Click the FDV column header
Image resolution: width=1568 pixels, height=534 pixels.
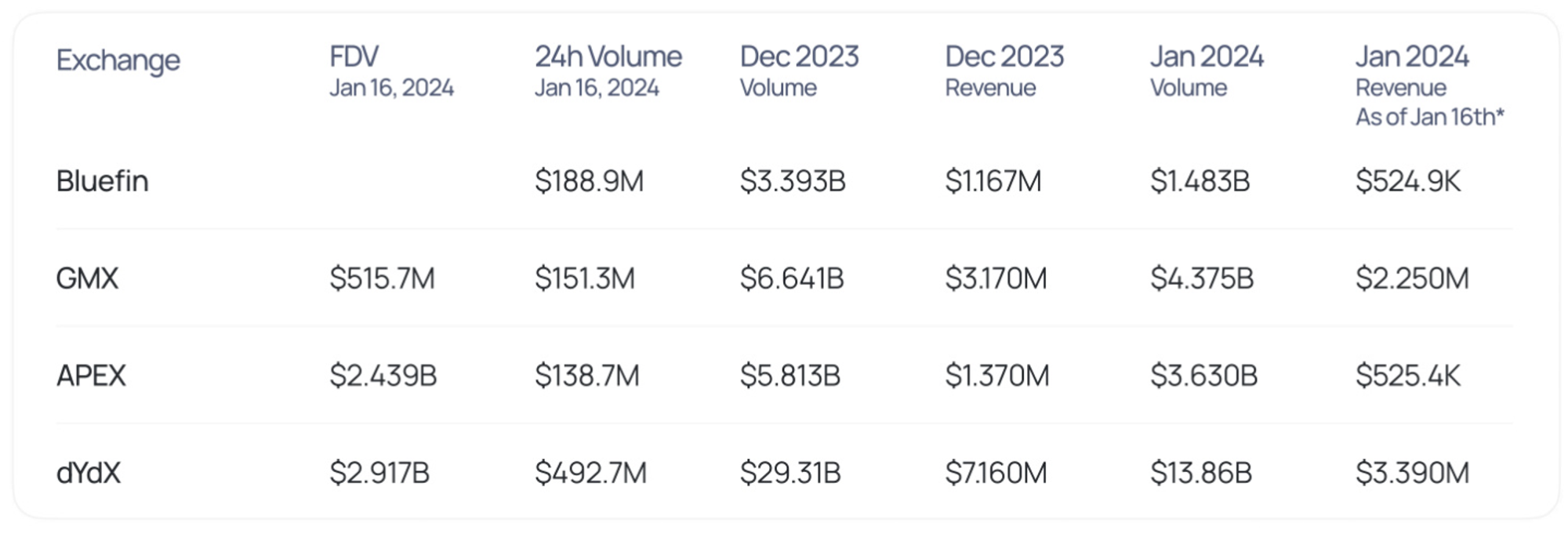click(x=354, y=57)
